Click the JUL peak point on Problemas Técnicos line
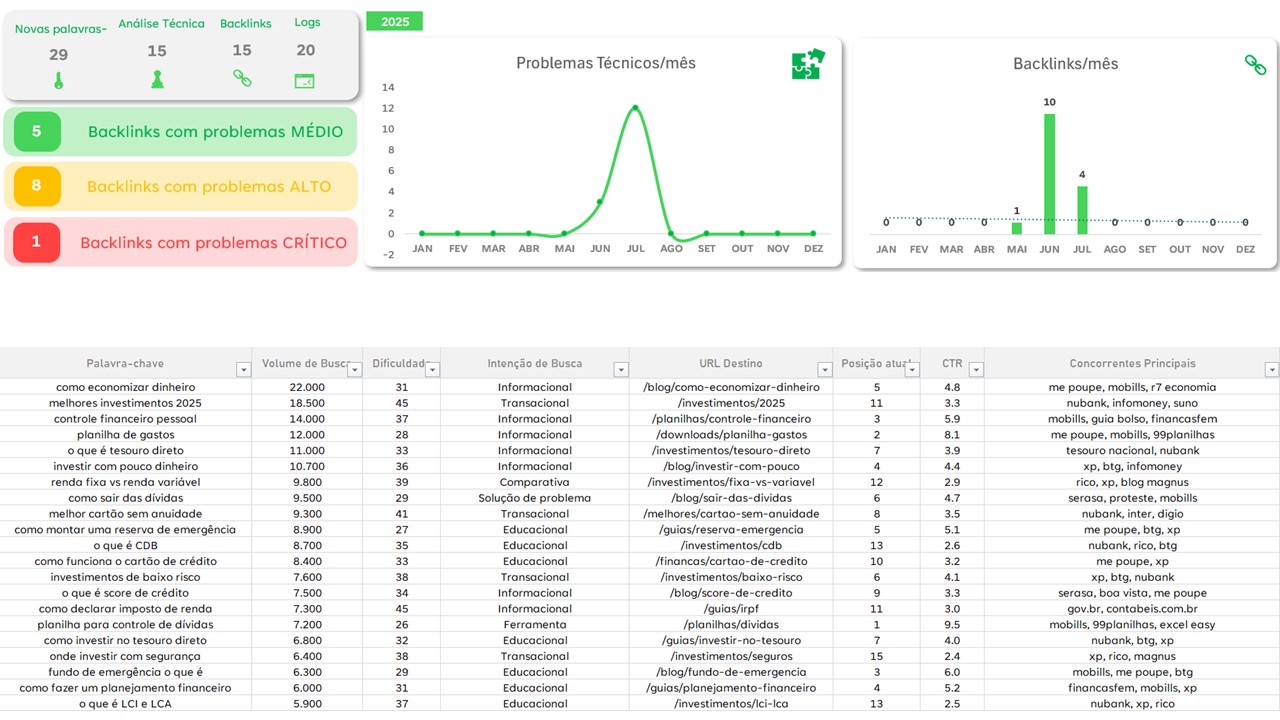The image size is (1280, 720). tap(635, 108)
